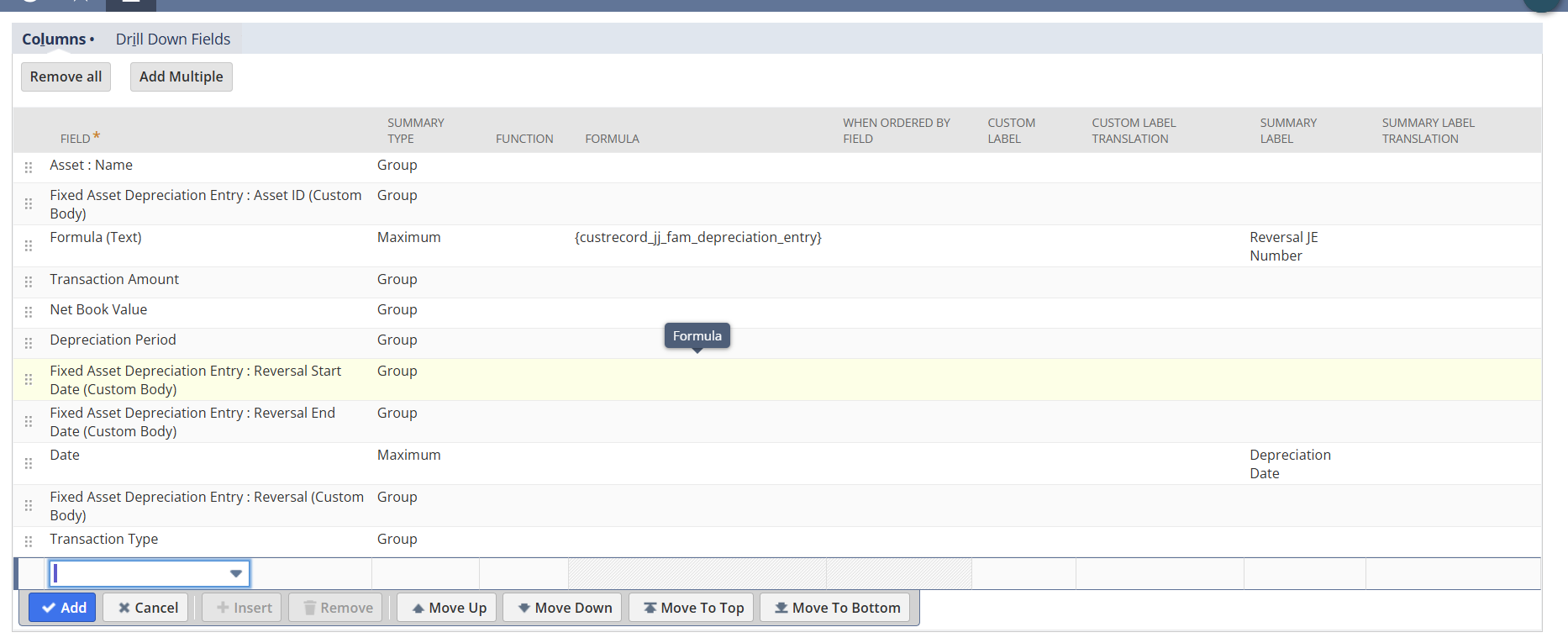Click drag handle beside Formula (Text) row
This screenshot has height=643, width=1568.
[29, 245]
